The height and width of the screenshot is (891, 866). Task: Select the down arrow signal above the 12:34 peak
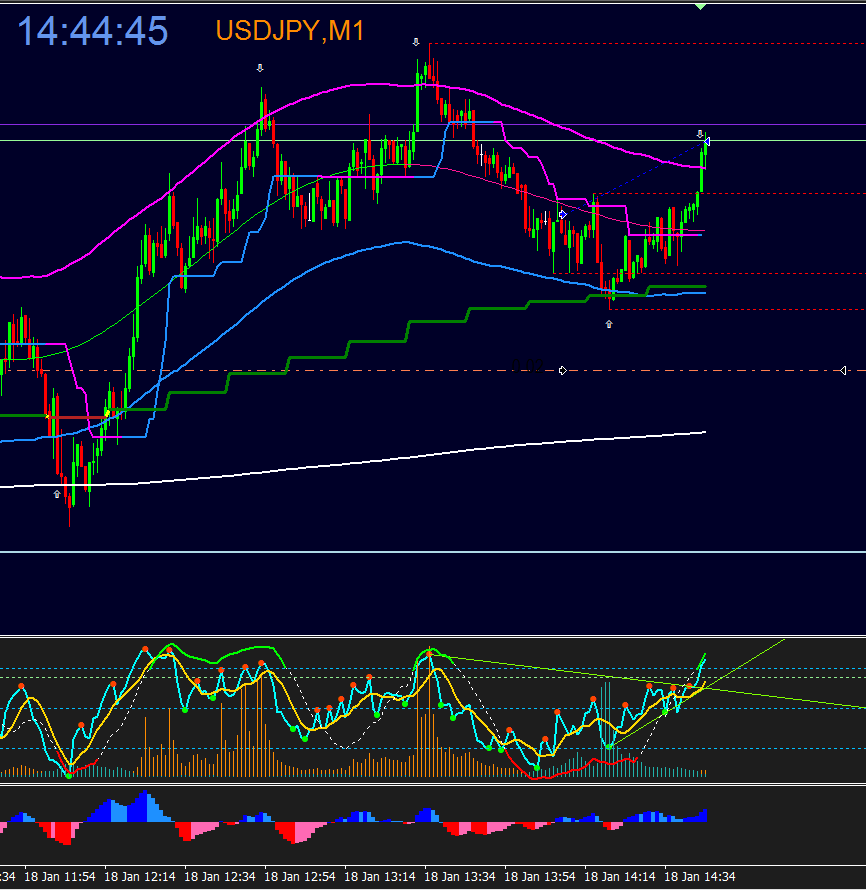260,68
